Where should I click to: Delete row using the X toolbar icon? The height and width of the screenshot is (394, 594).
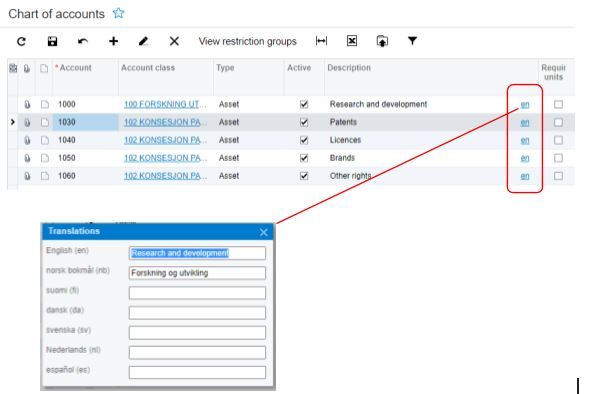(174, 41)
